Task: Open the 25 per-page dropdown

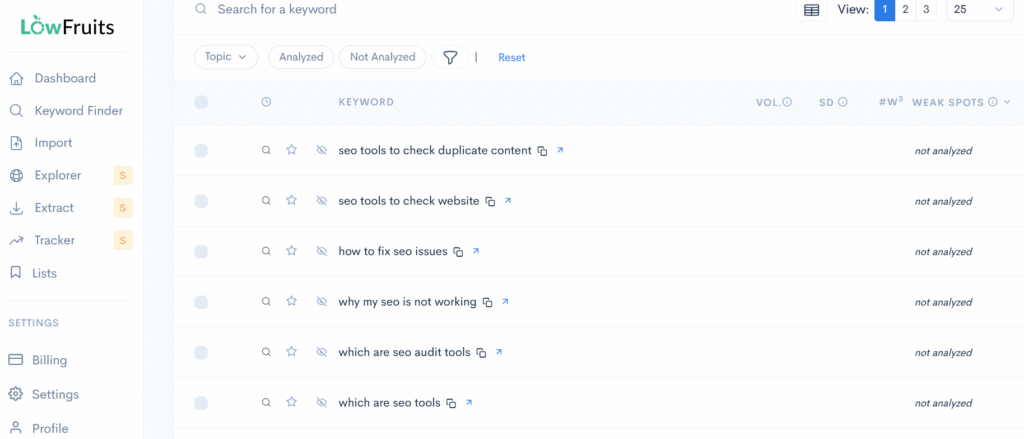Action: click(978, 10)
